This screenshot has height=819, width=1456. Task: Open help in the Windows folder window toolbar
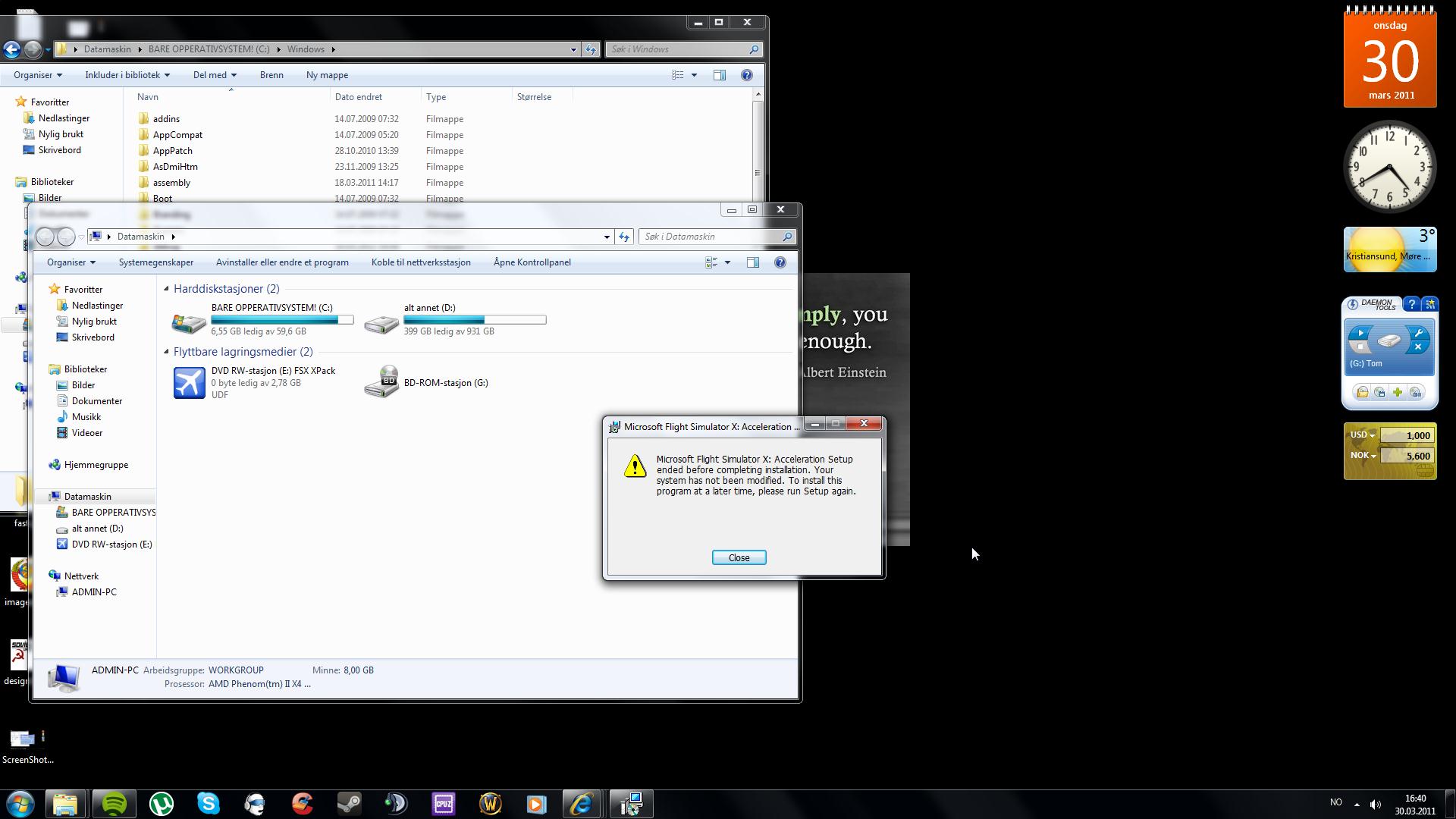click(746, 75)
